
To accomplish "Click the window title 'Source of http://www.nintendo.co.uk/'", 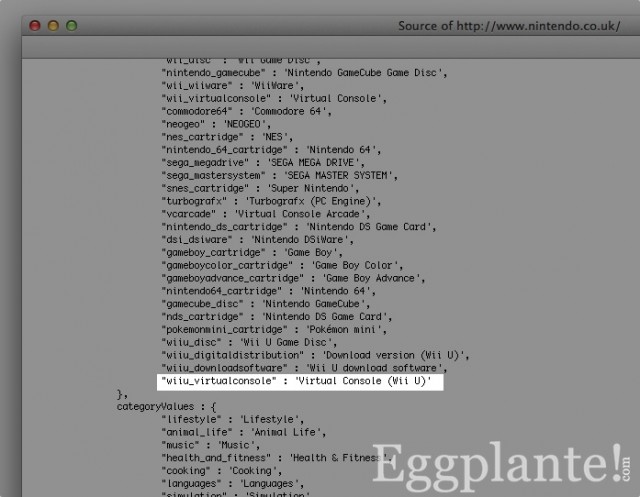I will coord(509,26).
